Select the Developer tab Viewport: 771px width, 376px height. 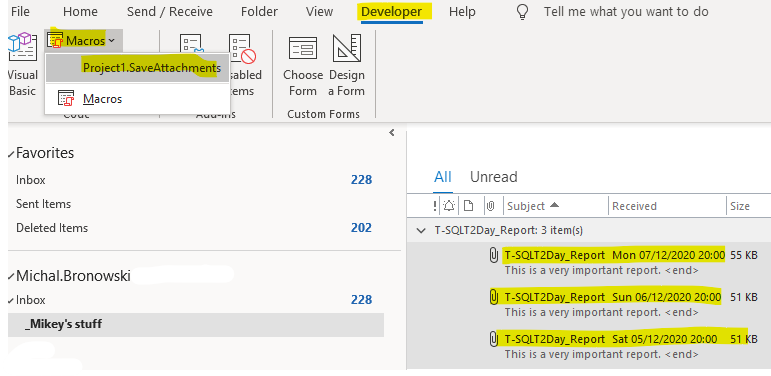point(391,11)
